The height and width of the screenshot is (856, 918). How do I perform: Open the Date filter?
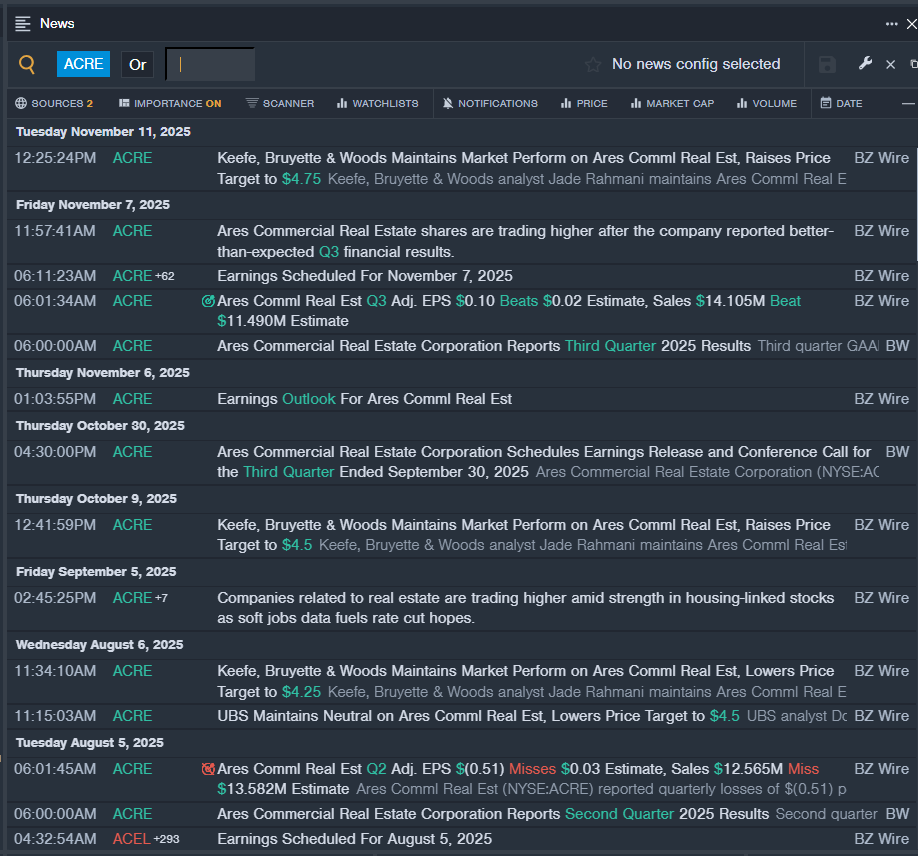(x=841, y=103)
